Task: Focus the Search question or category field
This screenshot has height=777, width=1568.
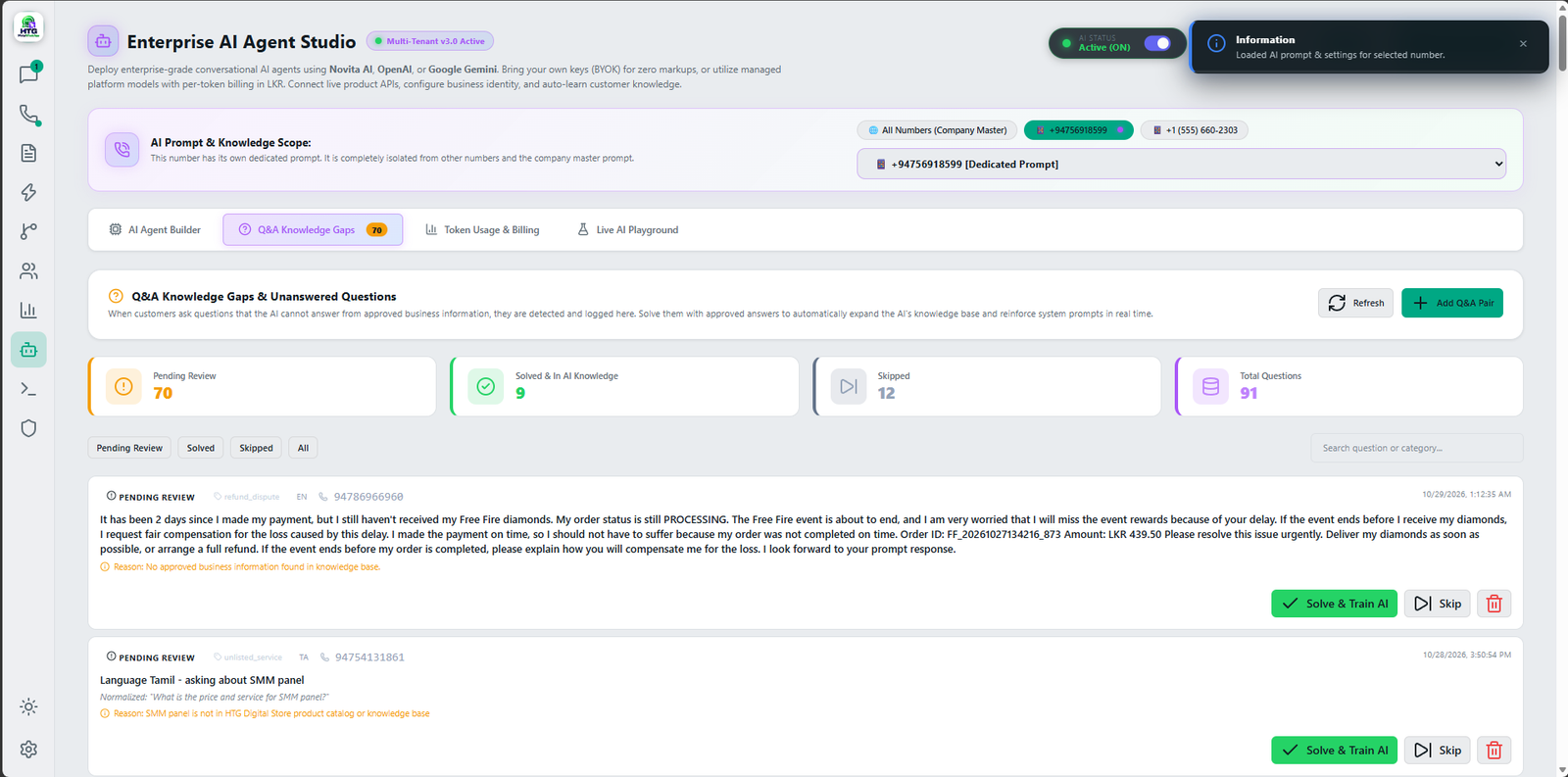Action: pyautogui.click(x=1416, y=448)
